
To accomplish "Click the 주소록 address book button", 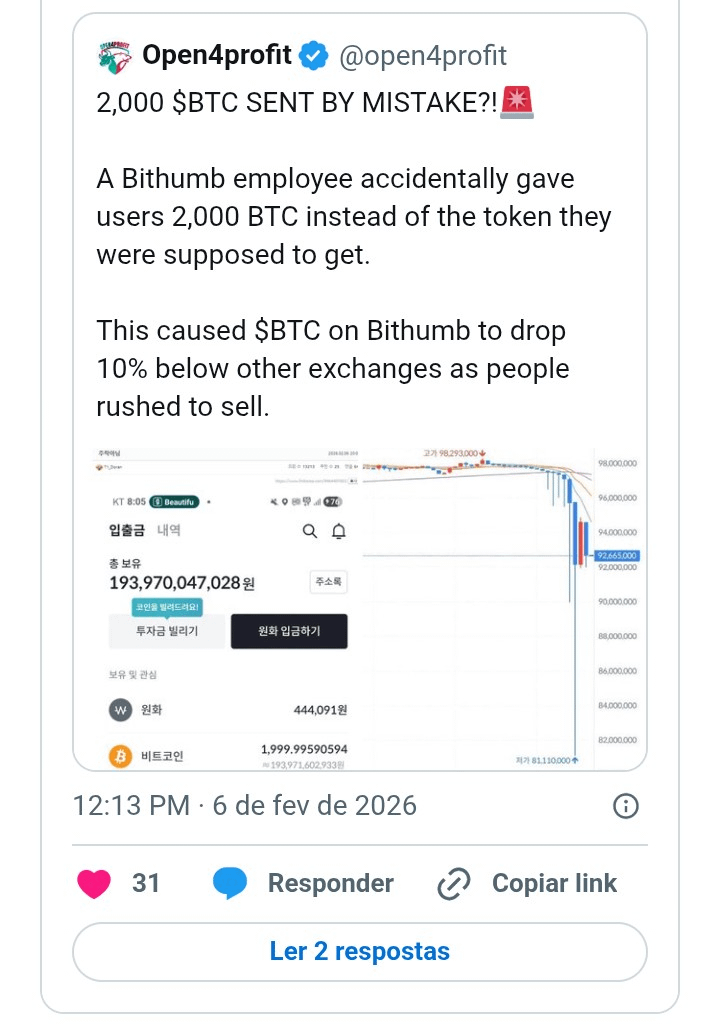I will tap(329, 581).
